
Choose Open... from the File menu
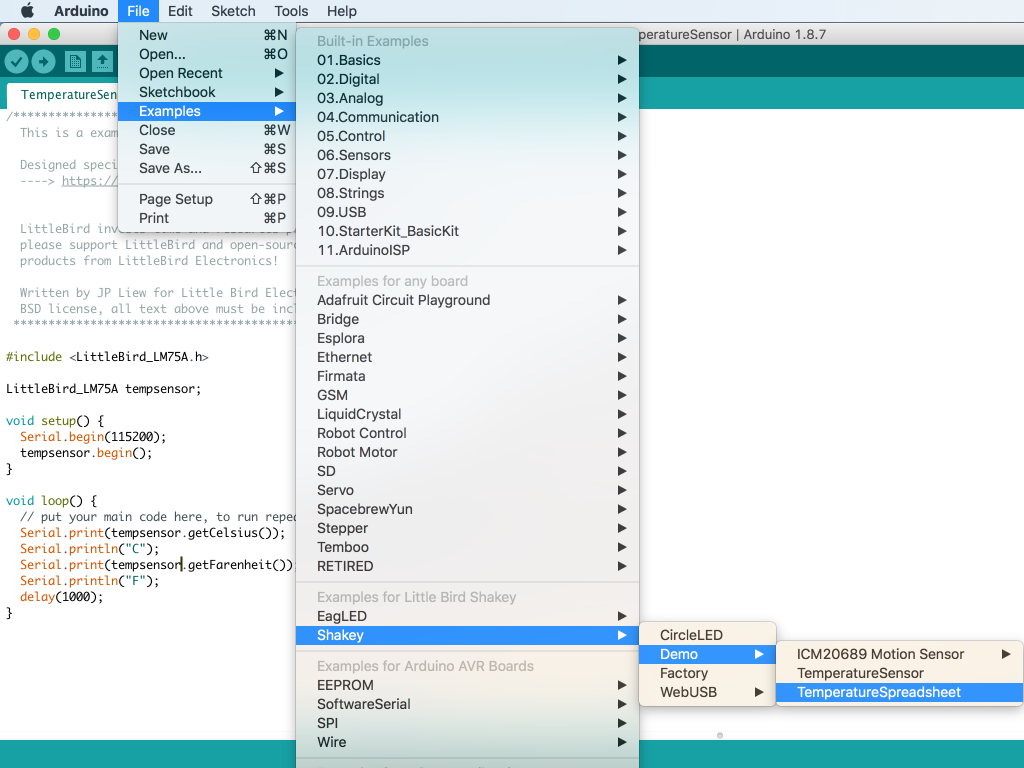pos(207,54)
